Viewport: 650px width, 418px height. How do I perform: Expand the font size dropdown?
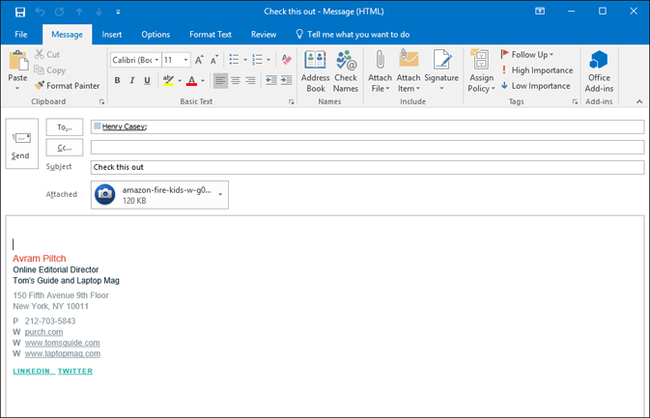coord(185,60)
